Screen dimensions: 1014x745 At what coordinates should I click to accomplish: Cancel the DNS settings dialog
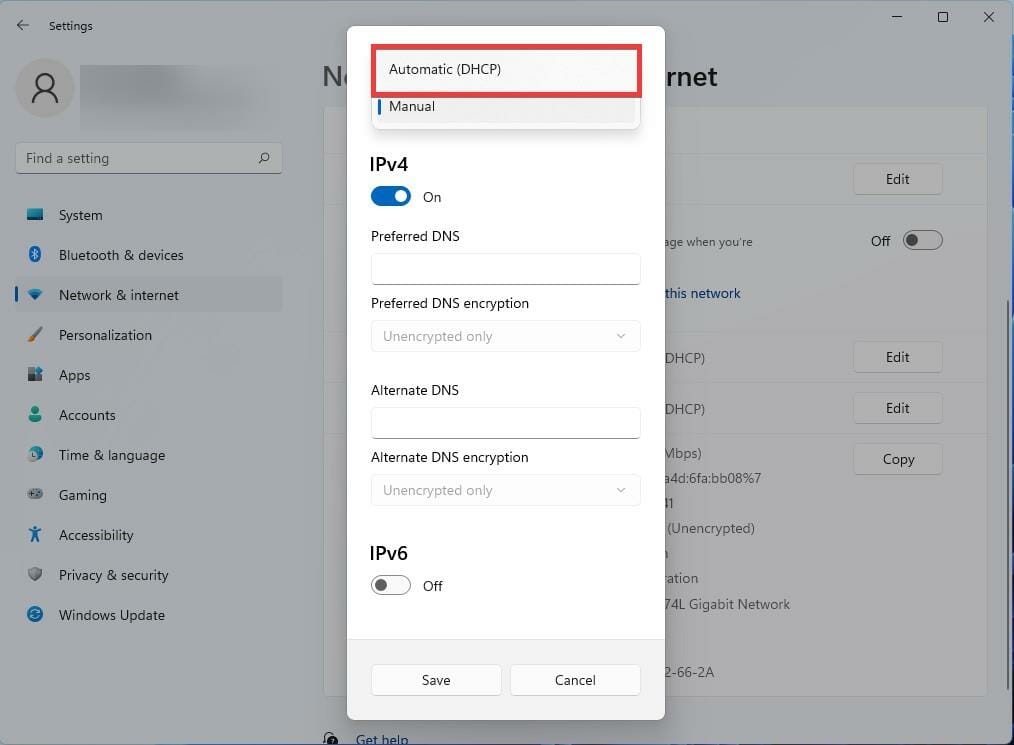575,680
